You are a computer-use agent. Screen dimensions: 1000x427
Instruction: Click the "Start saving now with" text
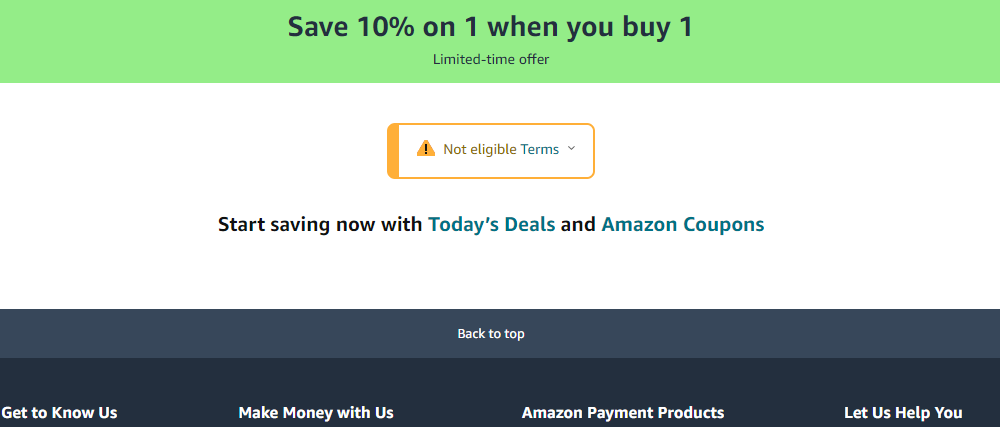[320, 224]
